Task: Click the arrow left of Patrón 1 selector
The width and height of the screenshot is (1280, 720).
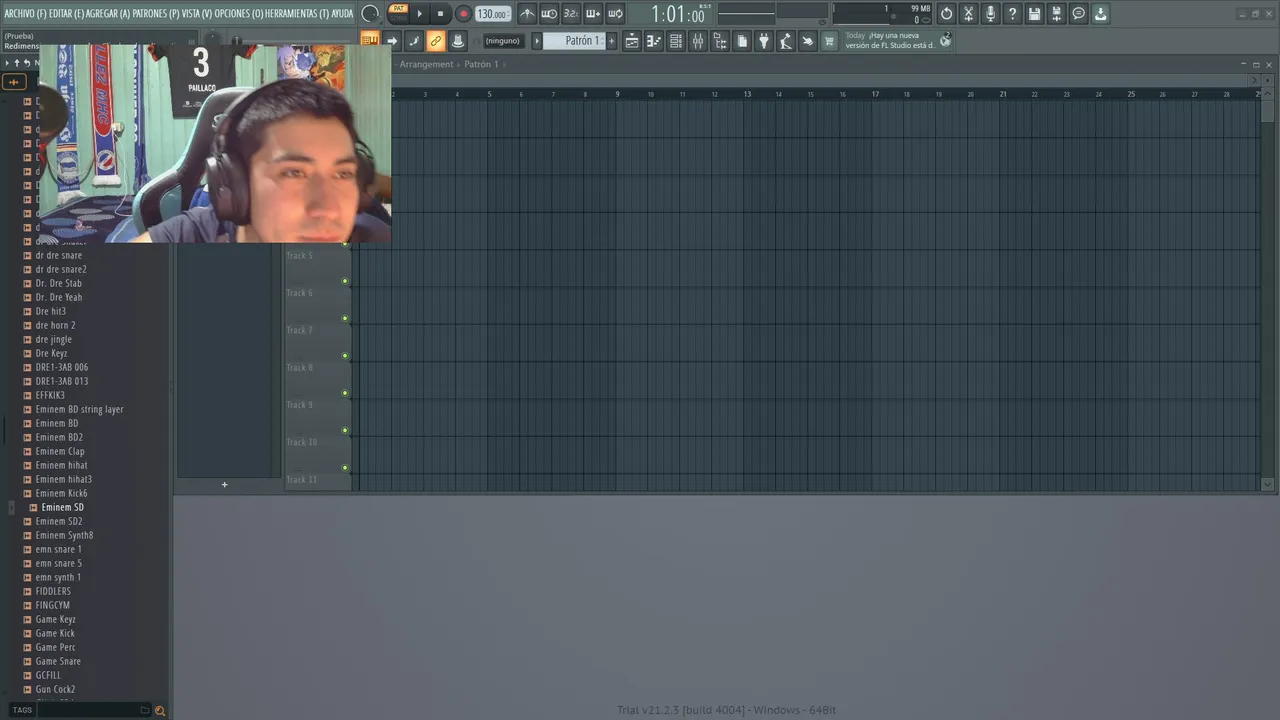Action: [537, 41]
